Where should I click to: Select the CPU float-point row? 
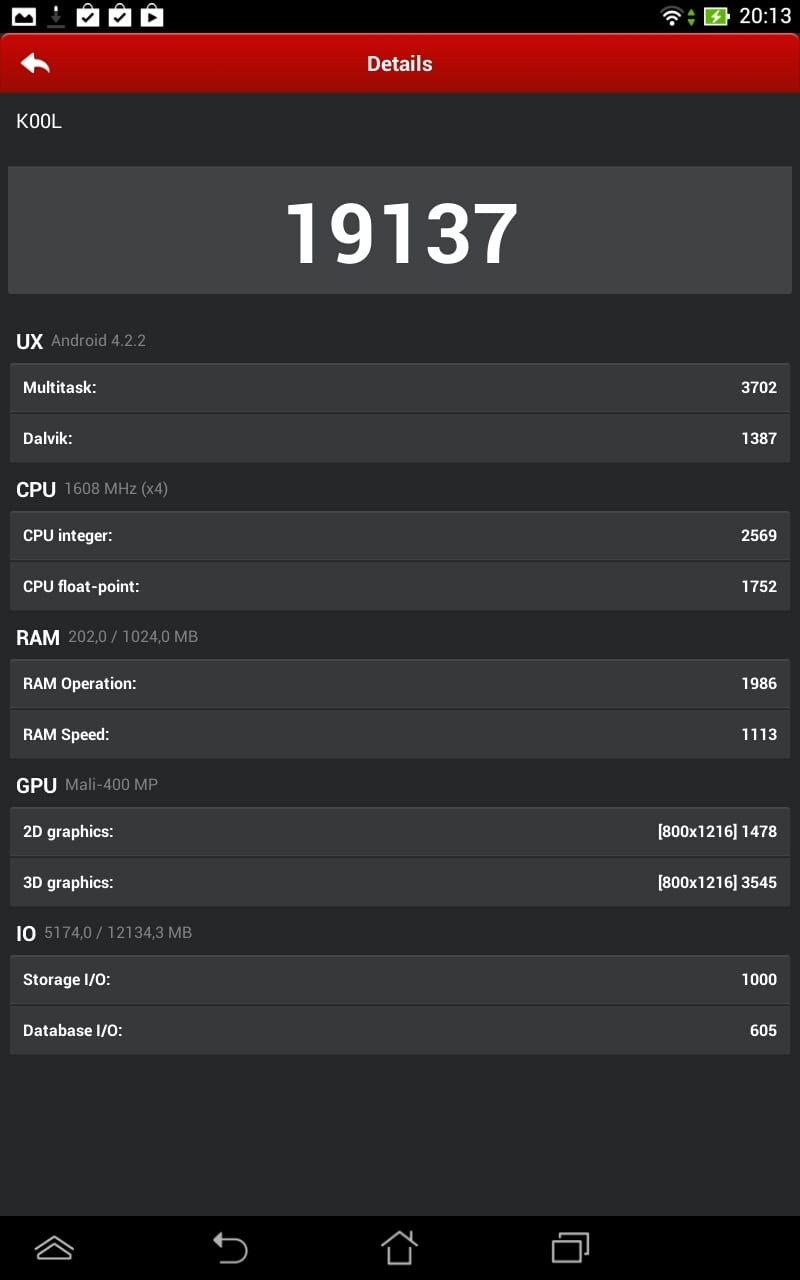[400, 586]
